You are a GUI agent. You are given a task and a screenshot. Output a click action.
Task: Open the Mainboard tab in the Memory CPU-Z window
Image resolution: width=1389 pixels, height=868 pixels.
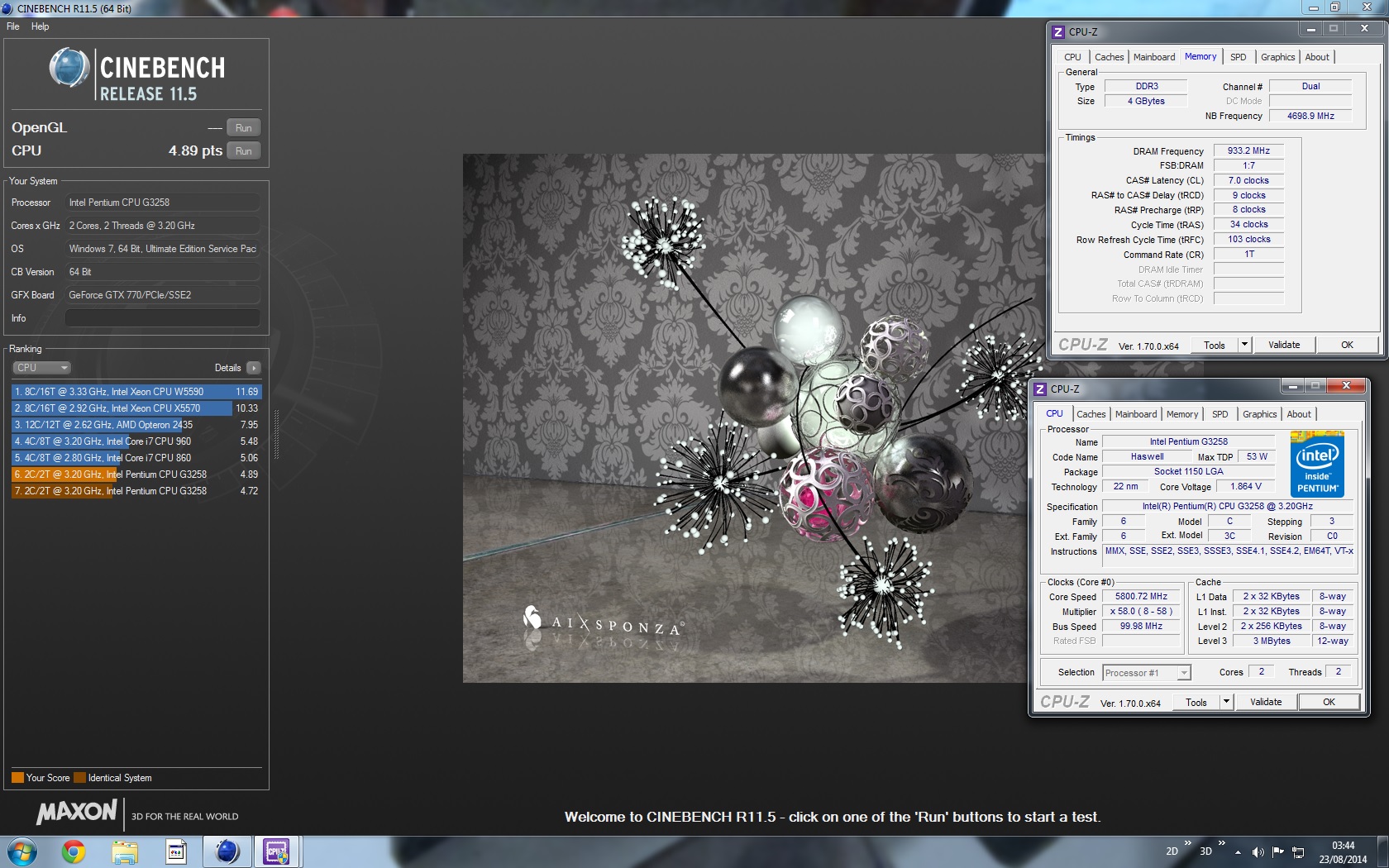point(1154,58)
